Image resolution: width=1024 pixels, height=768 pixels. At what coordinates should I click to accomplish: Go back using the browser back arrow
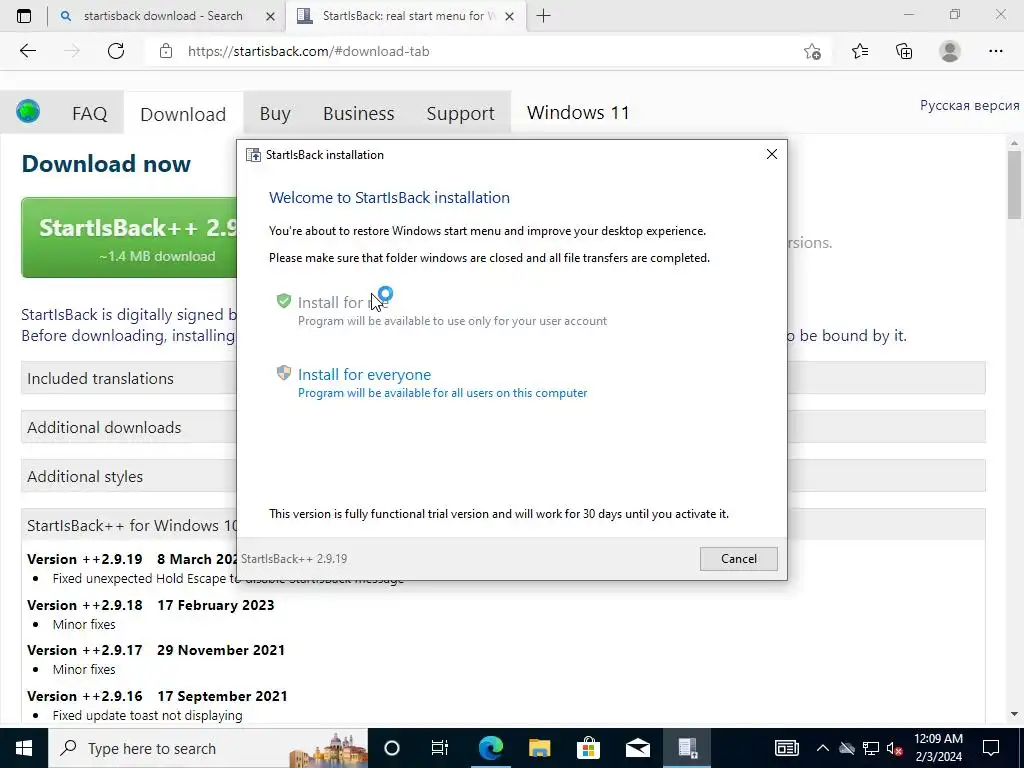[27, 51]
